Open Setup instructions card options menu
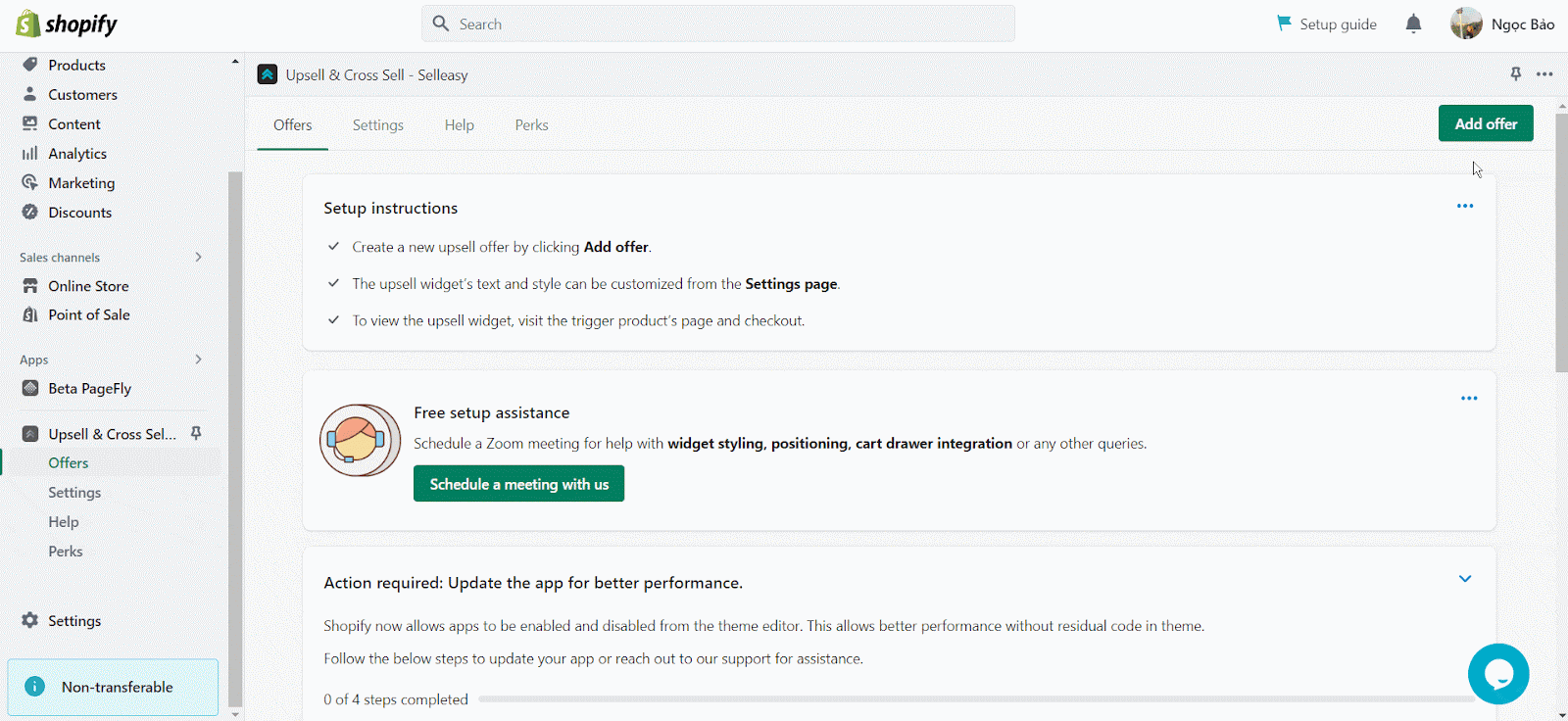1568x721 pixels. [x=1465, y=206]
